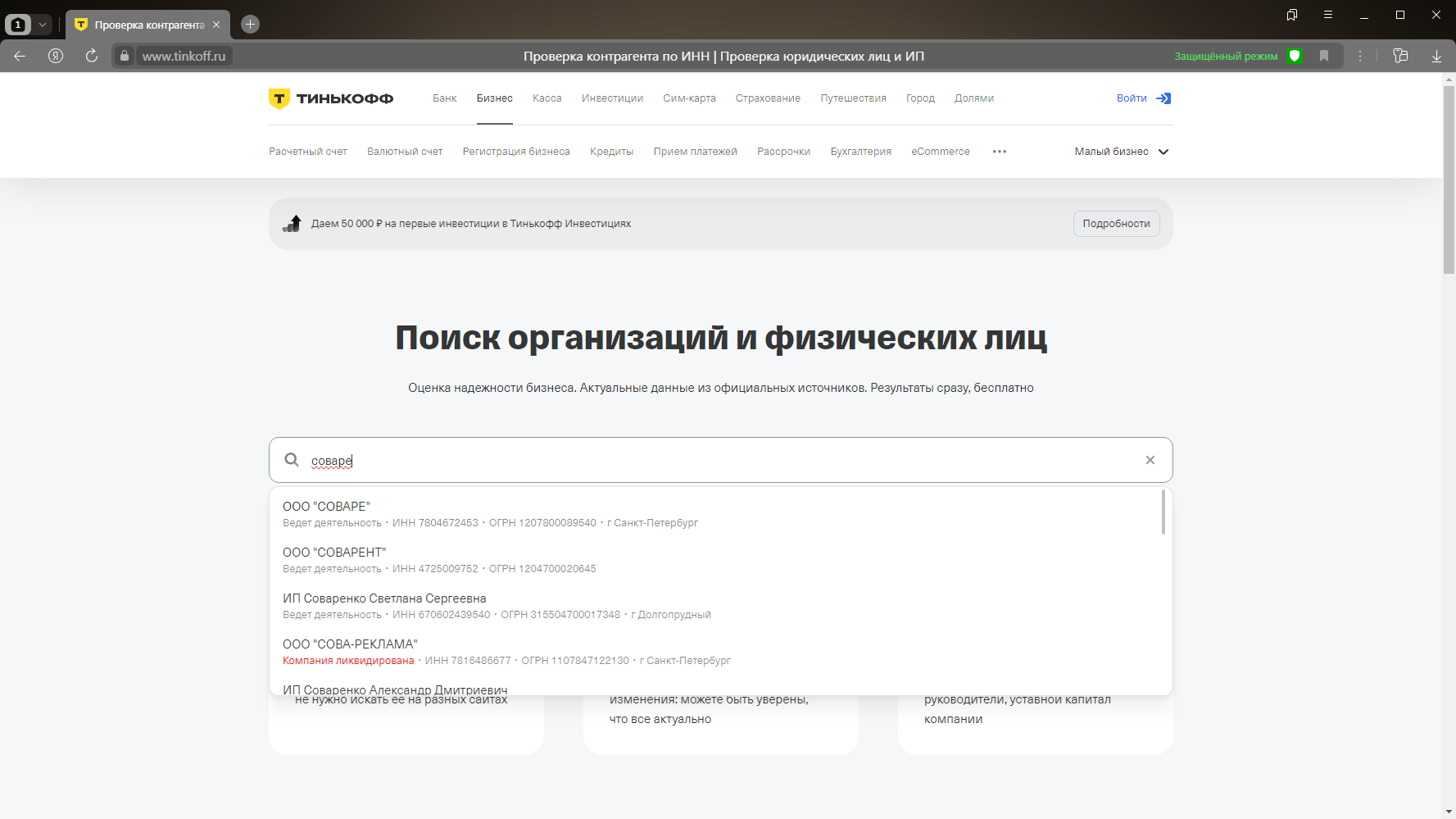Open the browser hamburger menu in the title bar

click(x=1328, y=15)
